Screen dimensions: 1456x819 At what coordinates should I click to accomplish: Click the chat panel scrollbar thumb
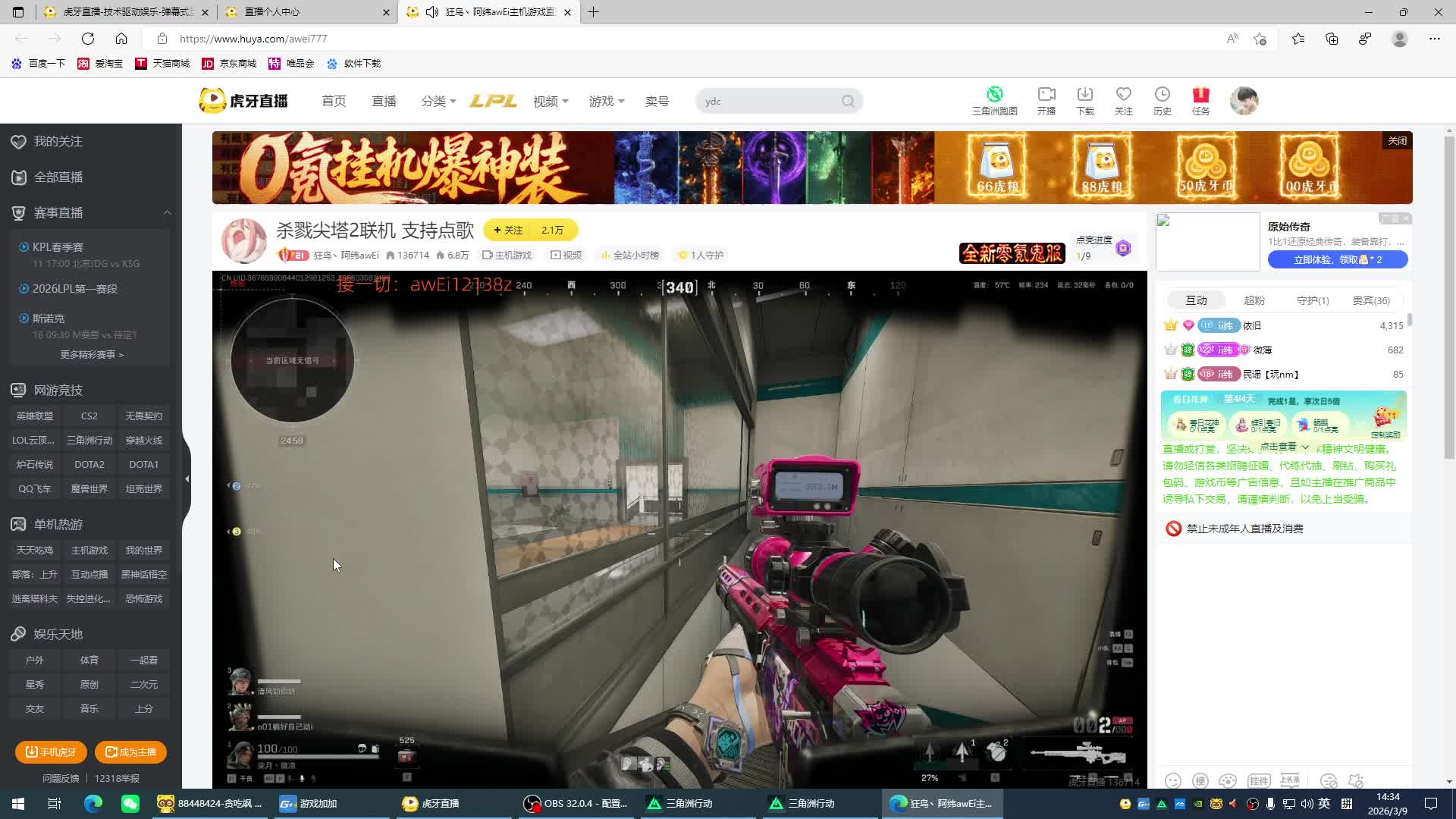coord(1409,320)
